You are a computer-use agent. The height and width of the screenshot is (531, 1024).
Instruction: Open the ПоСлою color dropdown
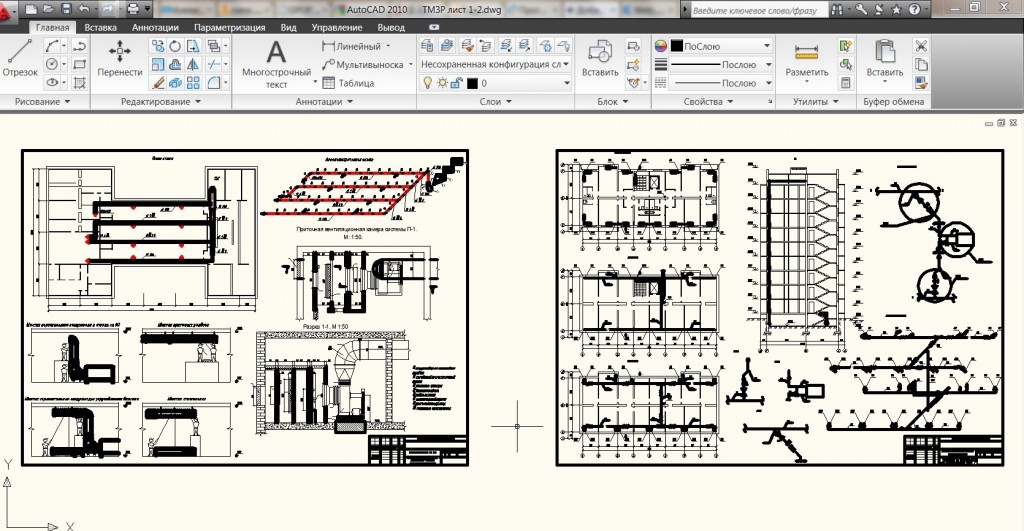(713, 46)
